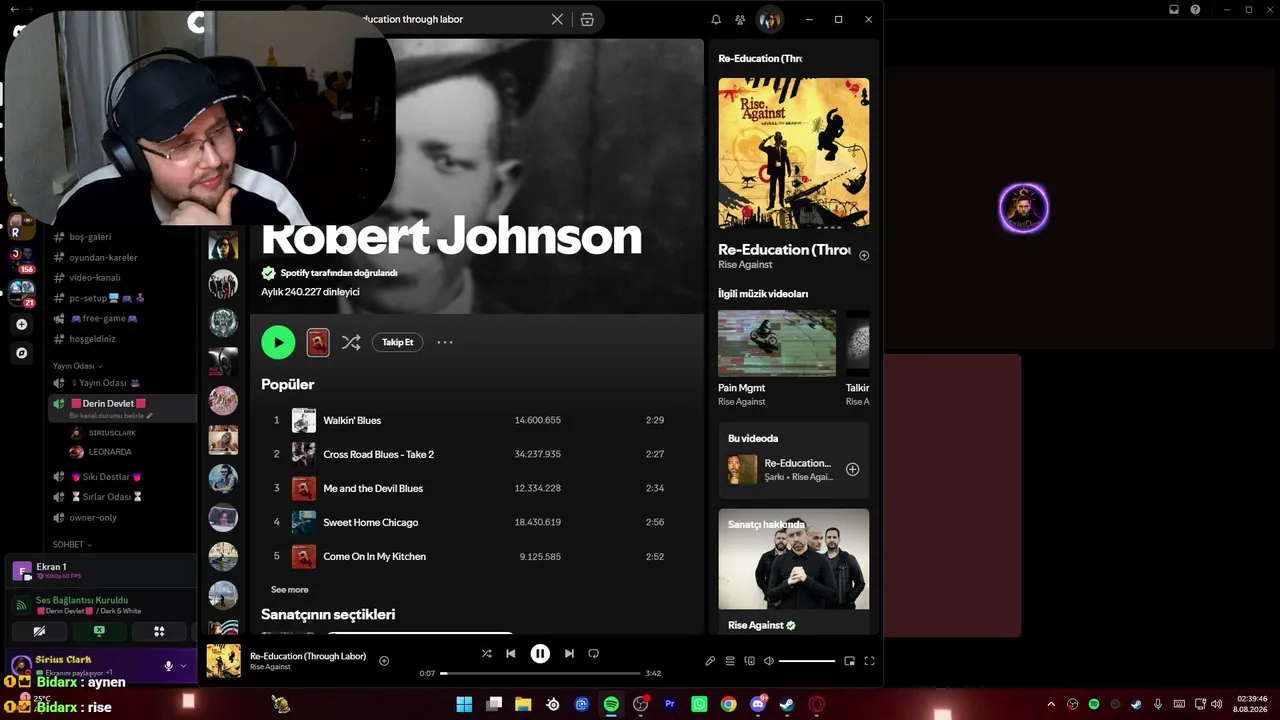Mute Spotify with the speaker icon
The height and width of the screenshot is (720, 1280).
click(x=768, y=661)
